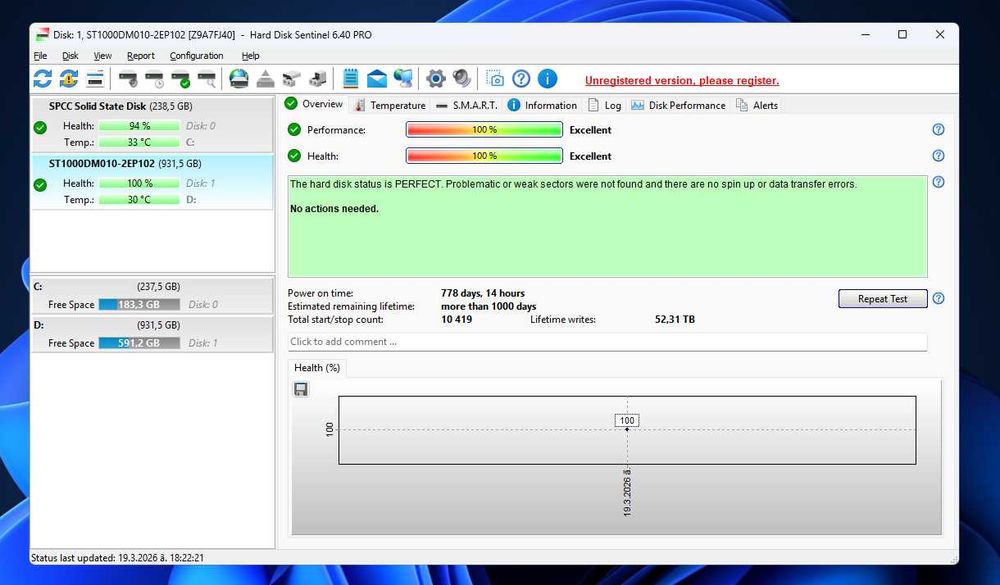The height and width of the screenshot is (585, 1000).
Task: Click the computer with drive toolbar icon
Action: pos(318,79)
